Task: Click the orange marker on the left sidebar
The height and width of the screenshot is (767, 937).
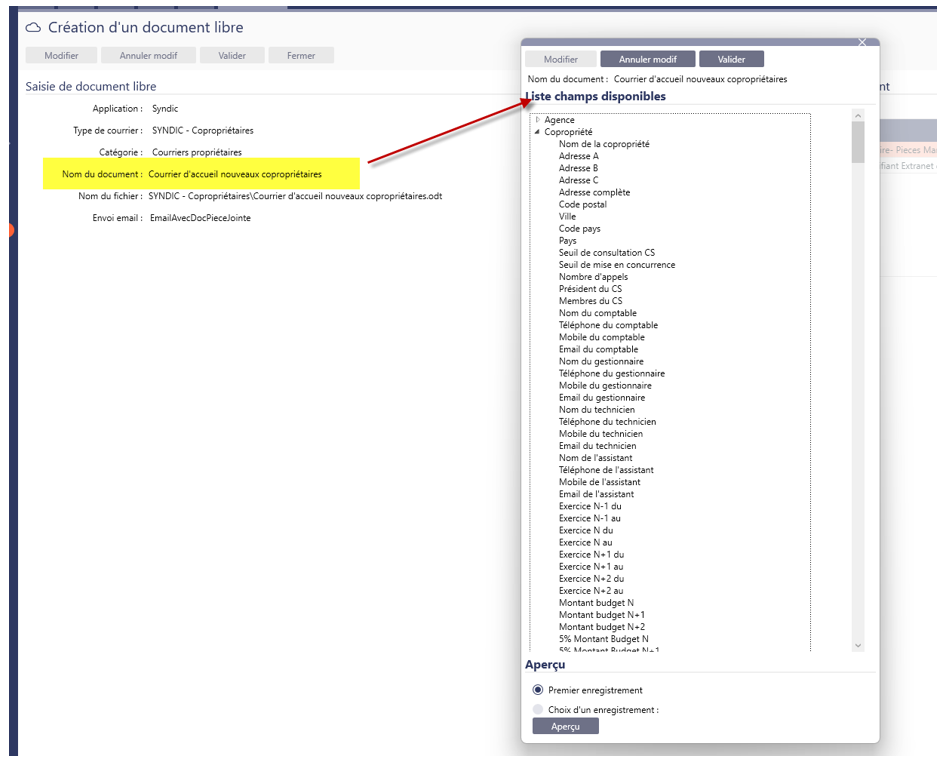Action: tap(10, 231)
